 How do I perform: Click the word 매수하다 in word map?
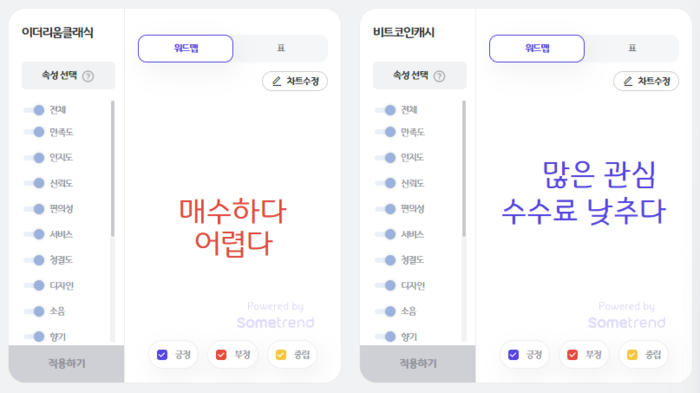click(x=233, y=211)
